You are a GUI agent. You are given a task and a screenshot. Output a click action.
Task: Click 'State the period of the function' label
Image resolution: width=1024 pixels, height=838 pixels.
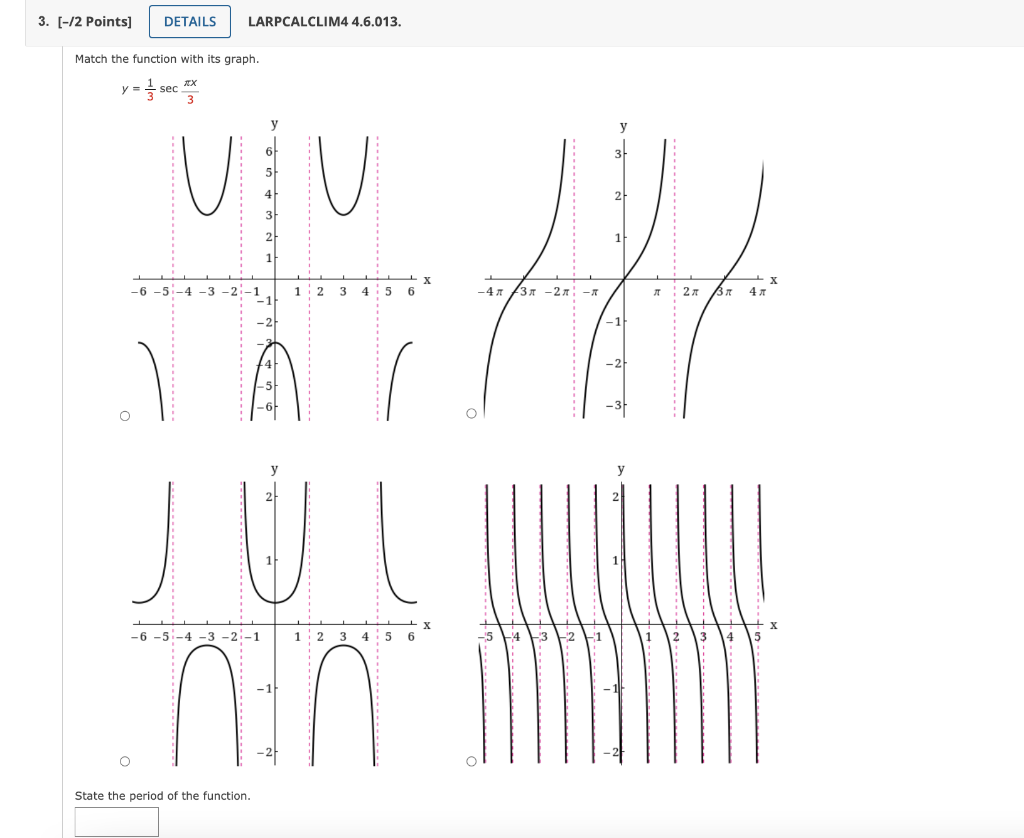click(162, 796)
